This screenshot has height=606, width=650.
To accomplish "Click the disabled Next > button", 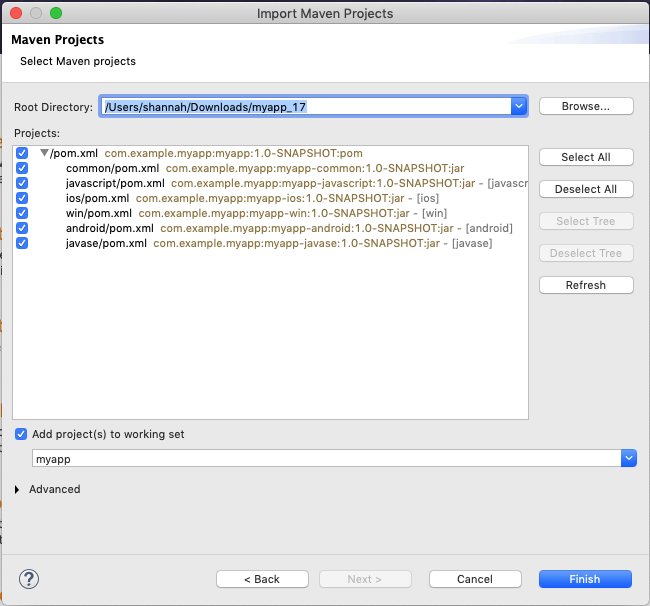I will 365,579.
